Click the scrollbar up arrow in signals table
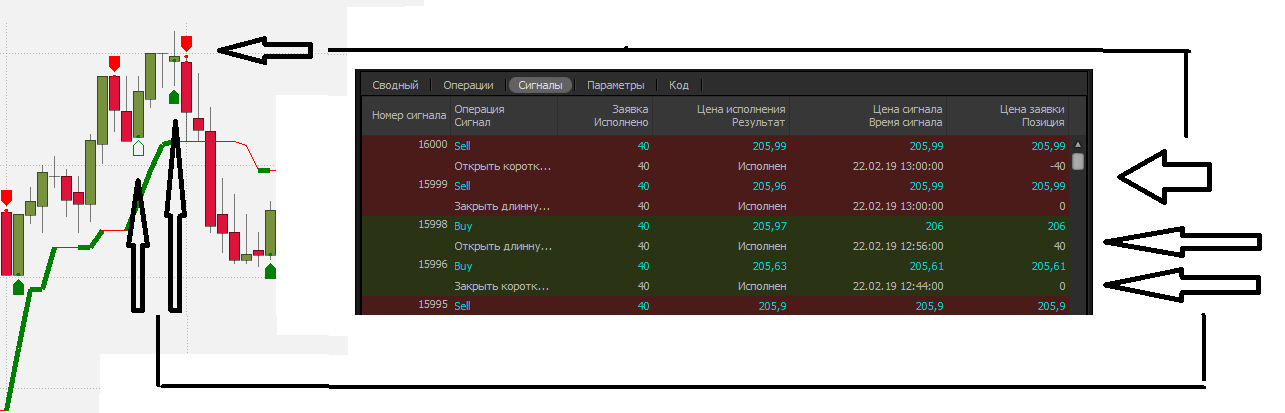The height and width of the screenshot is (413, 1285). (1078, 144)
